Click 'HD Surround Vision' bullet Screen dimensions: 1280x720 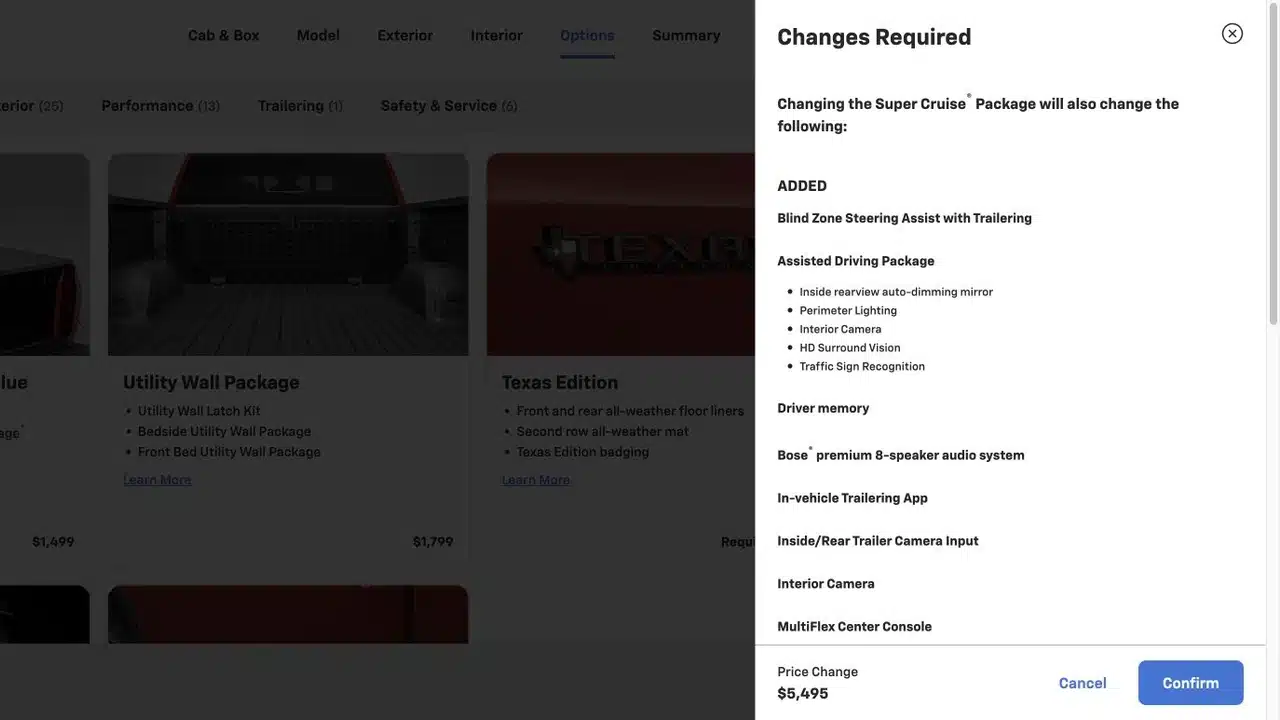pyautogui.click(x=850, y=348)
